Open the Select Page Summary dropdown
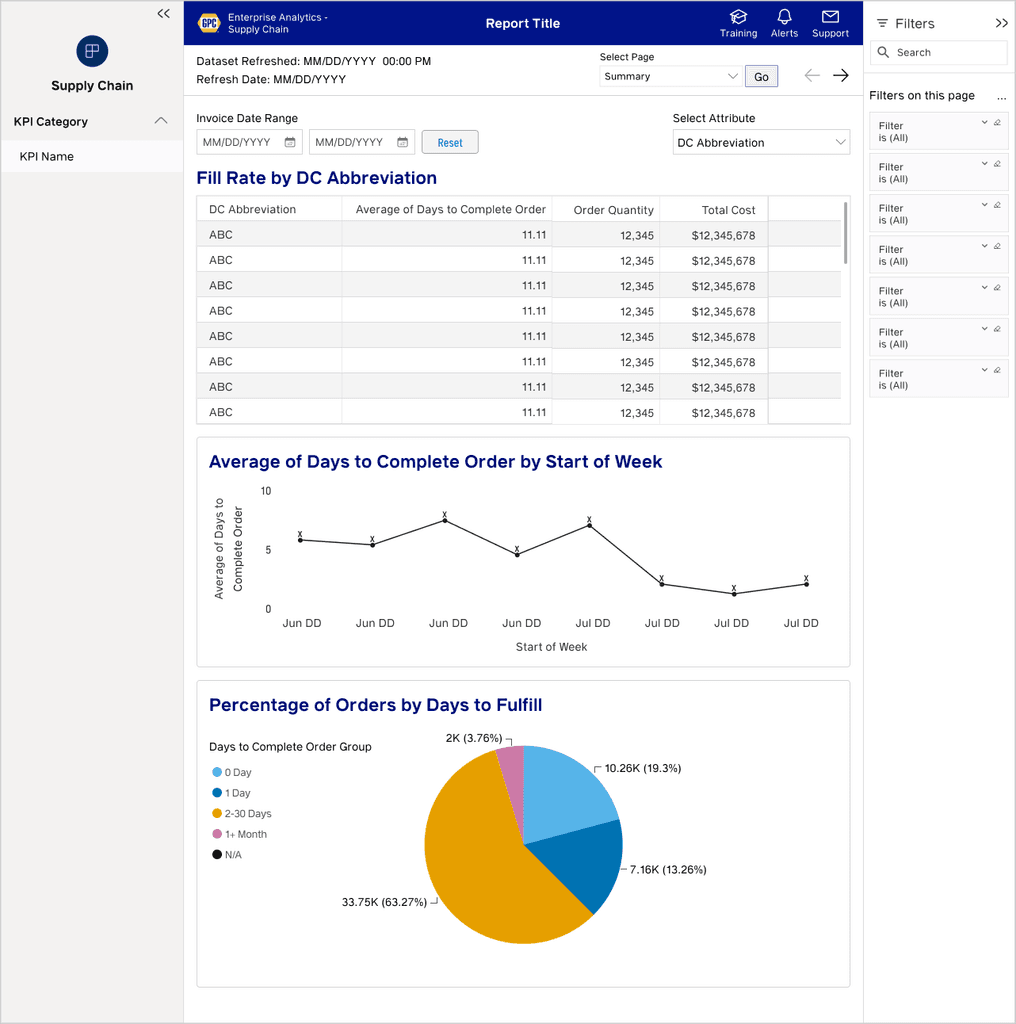The image size is (1016, 1024). [670, 76]
